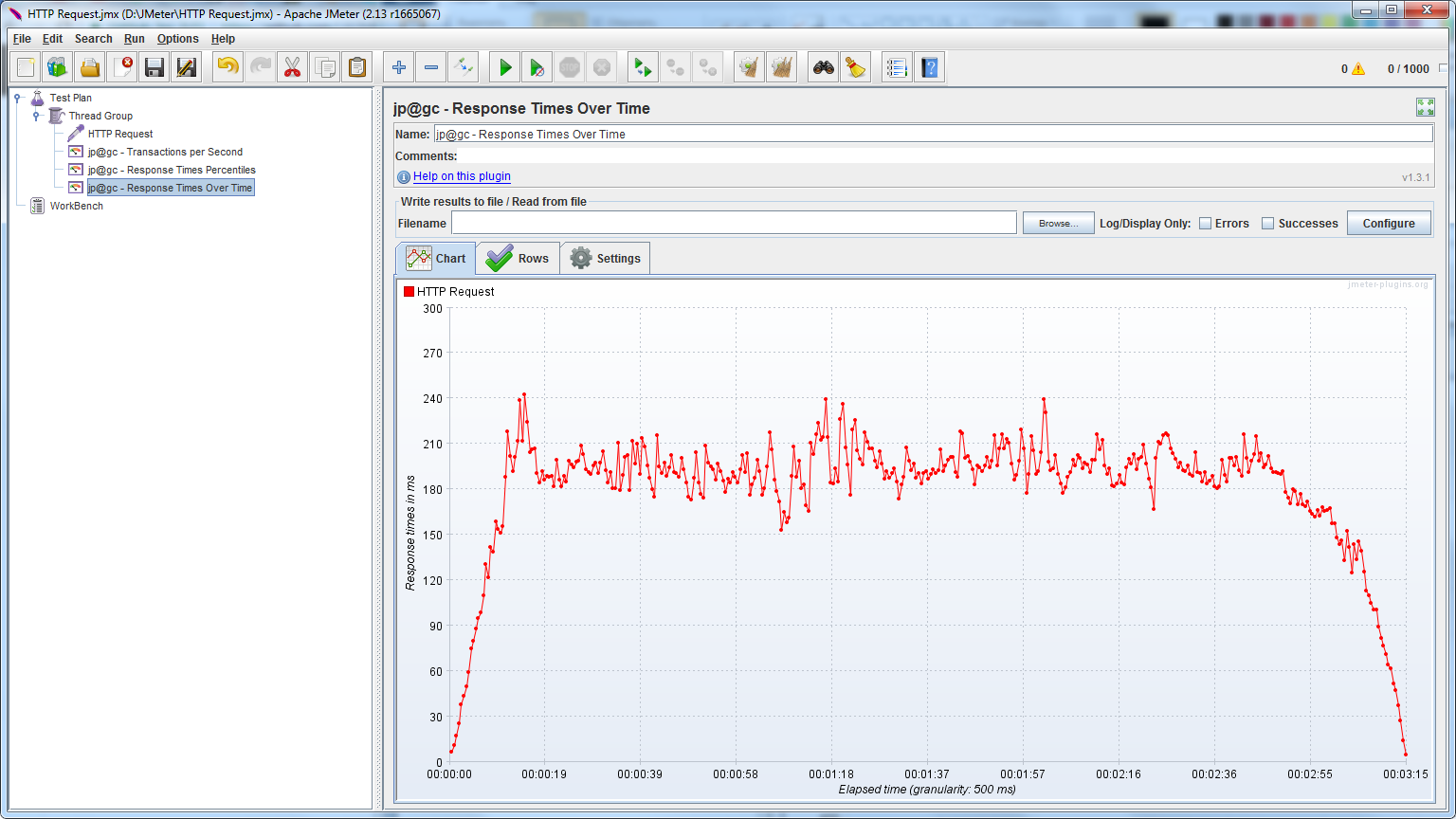Click the Browse... button

1059,224
